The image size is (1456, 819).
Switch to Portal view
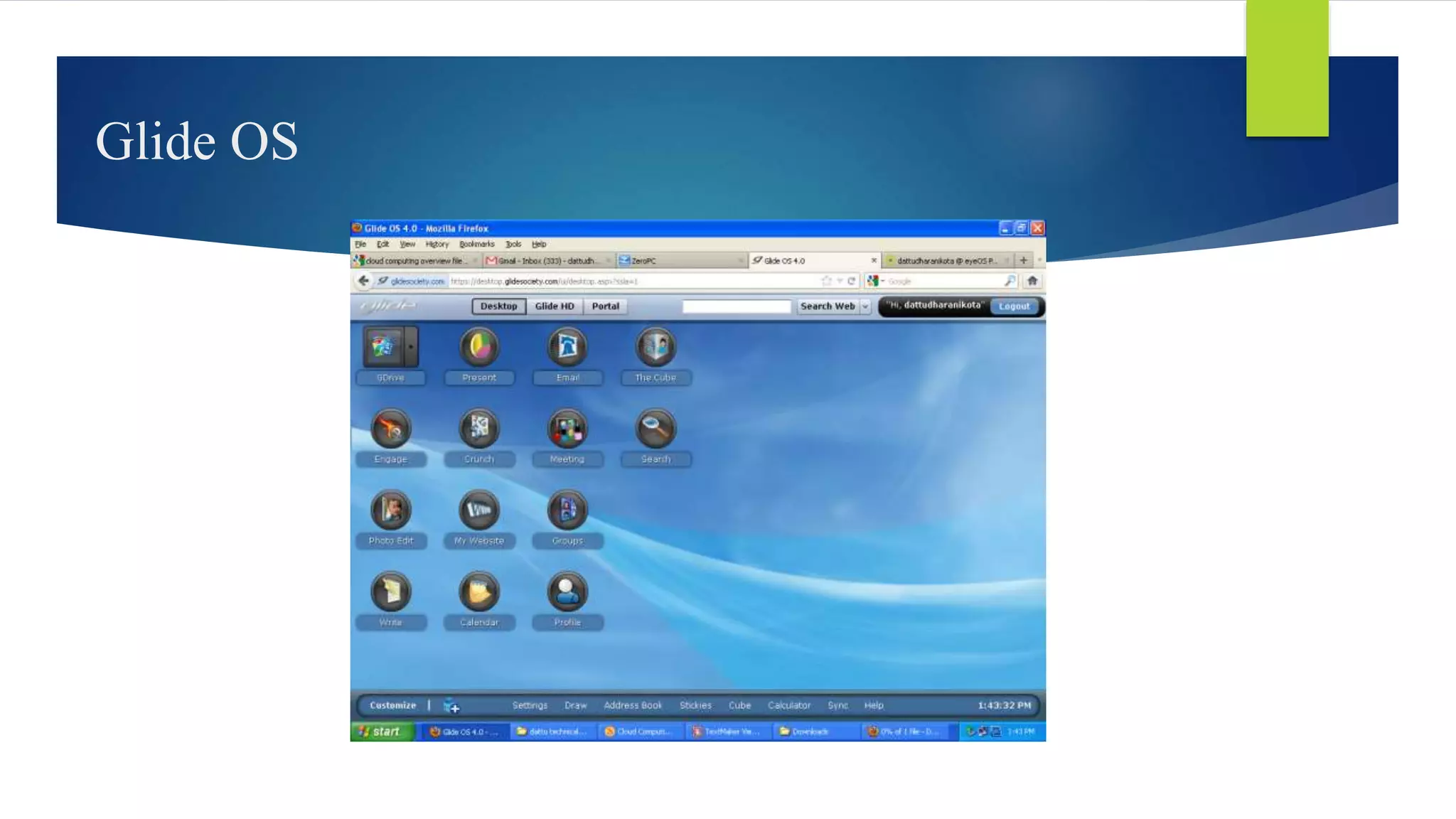click(606, 306)
